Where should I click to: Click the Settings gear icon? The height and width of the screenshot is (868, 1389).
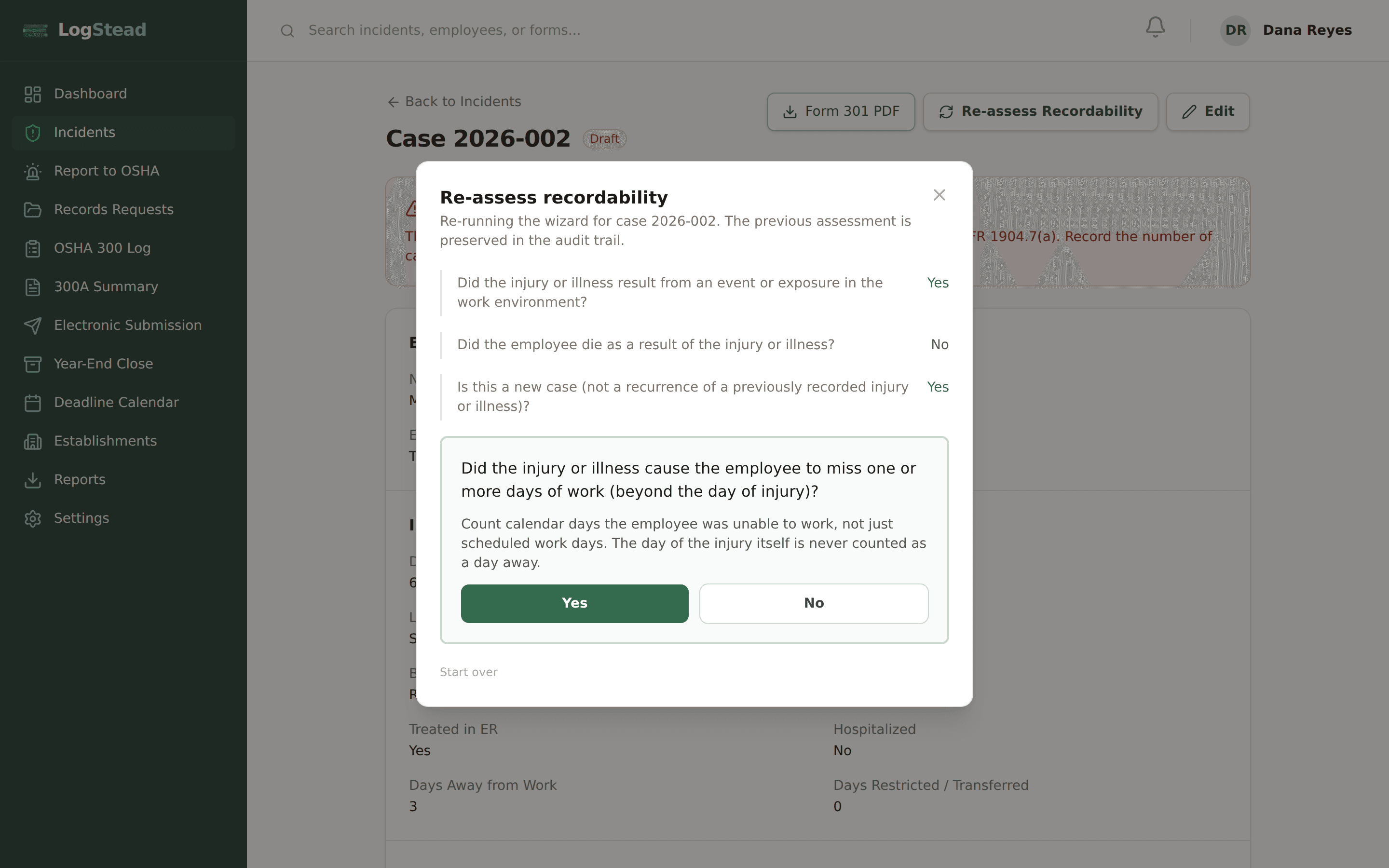tap(33, 518)
